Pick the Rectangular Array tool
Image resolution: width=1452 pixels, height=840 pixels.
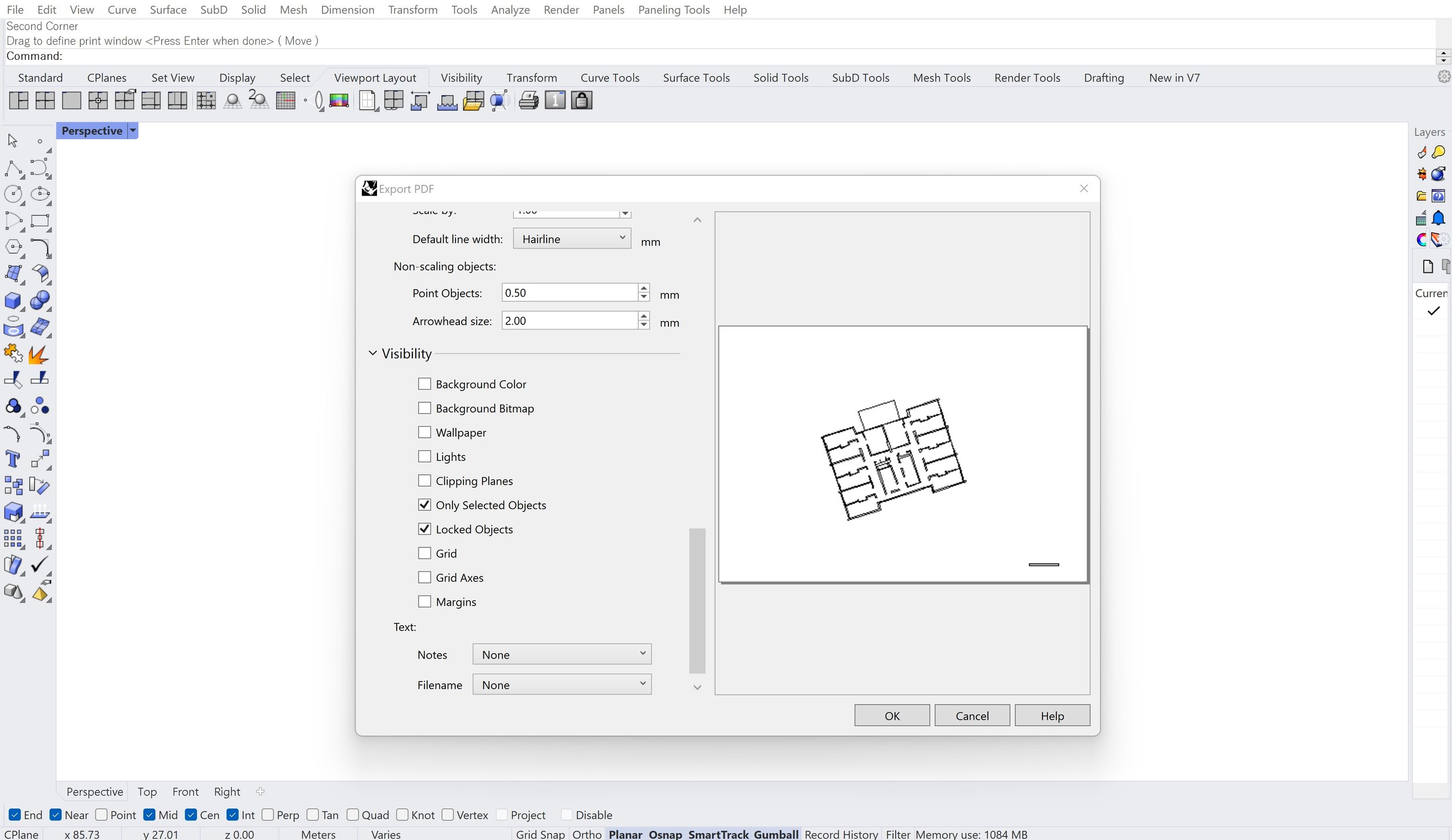tap(13, 539)
